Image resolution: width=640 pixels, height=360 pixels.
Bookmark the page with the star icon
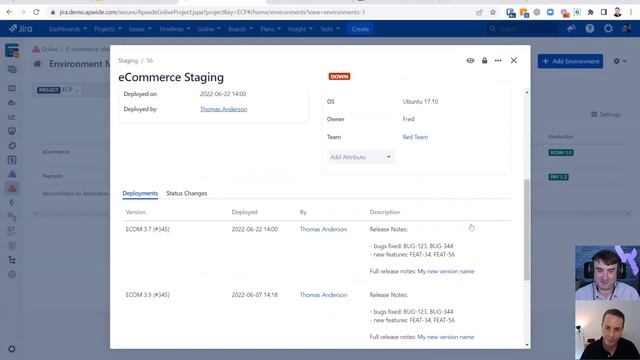point(493,12)
